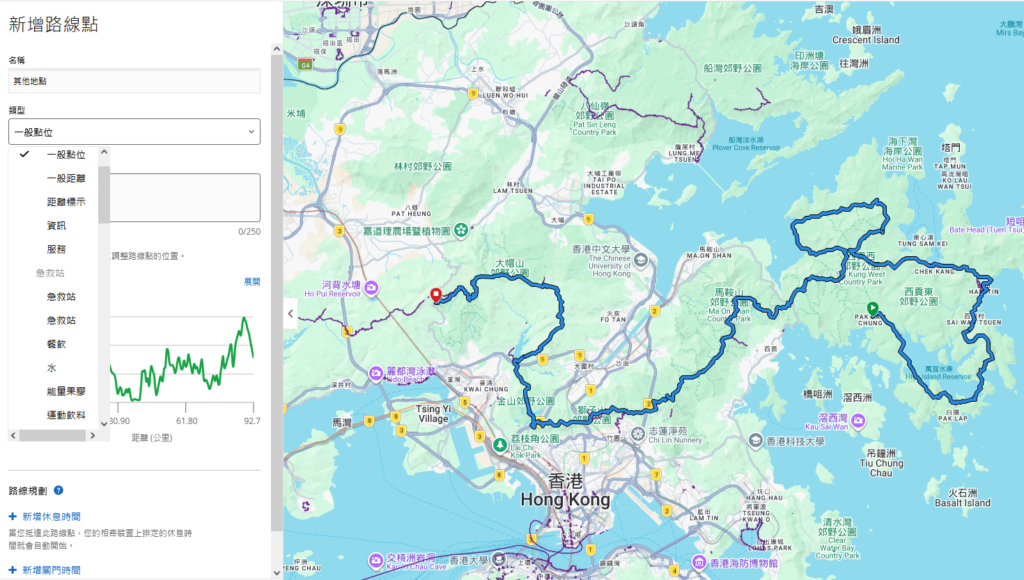
Task: Click the panel scrollbar up arrow
Action: (x=276, y=49)
